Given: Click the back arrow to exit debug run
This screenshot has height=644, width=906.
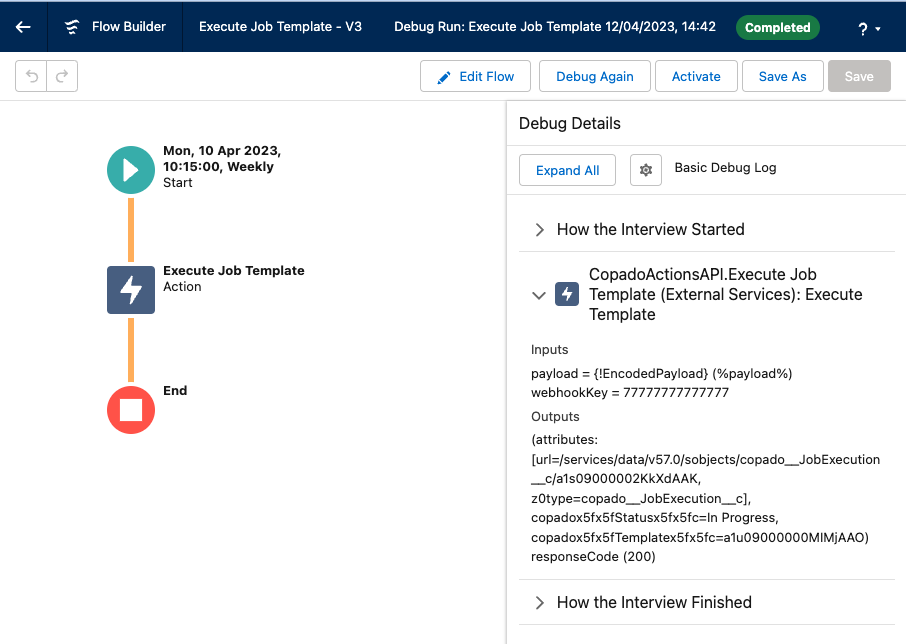Looking at the screenshot, I should pos(22,27).
